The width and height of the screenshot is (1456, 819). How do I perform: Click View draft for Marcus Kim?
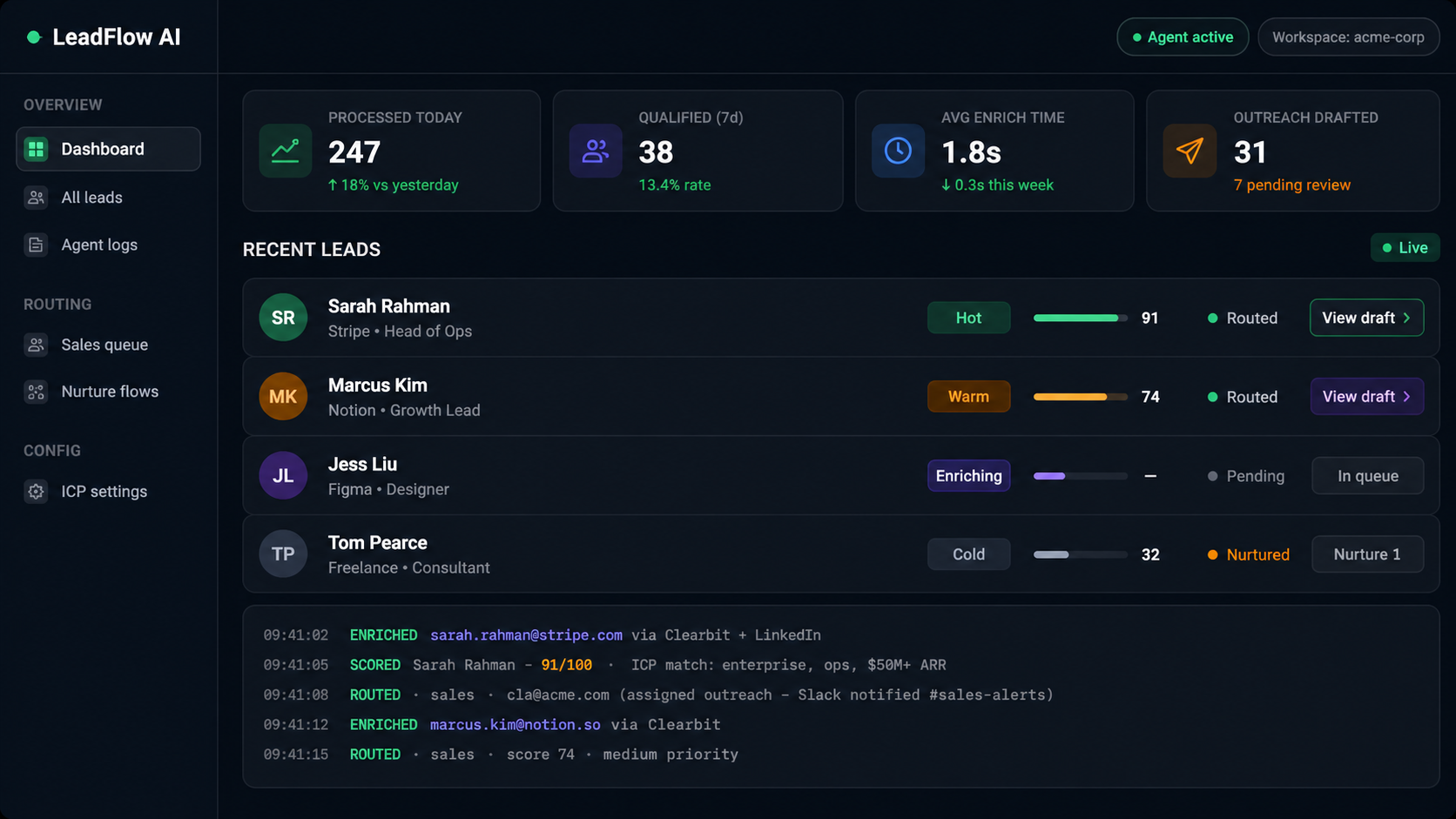(1366, 396)
